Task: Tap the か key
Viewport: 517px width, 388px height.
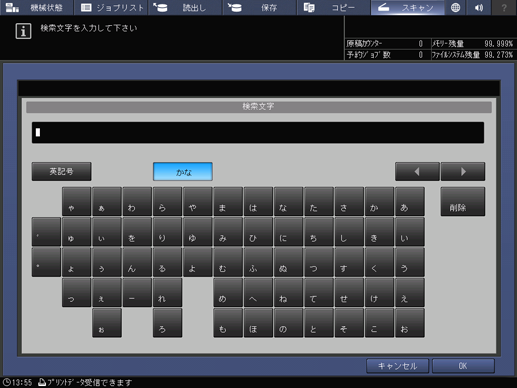Action: pyautogui.click(x=380, y=202)
